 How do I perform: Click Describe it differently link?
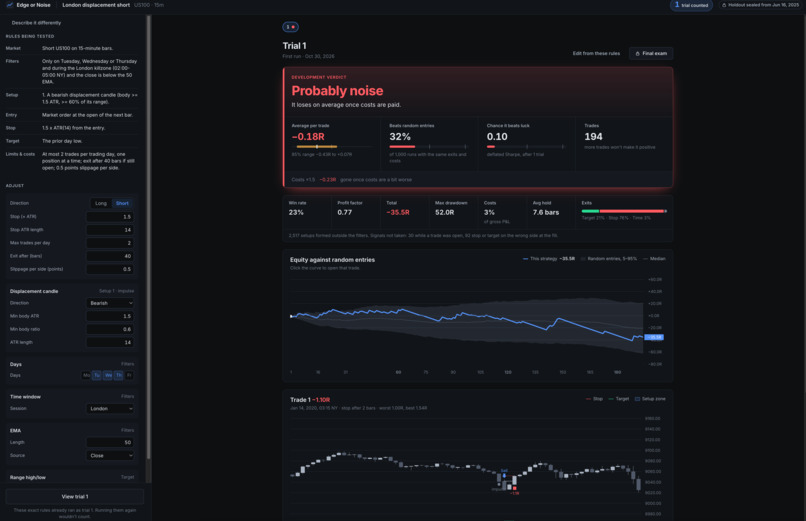(36, 23)
